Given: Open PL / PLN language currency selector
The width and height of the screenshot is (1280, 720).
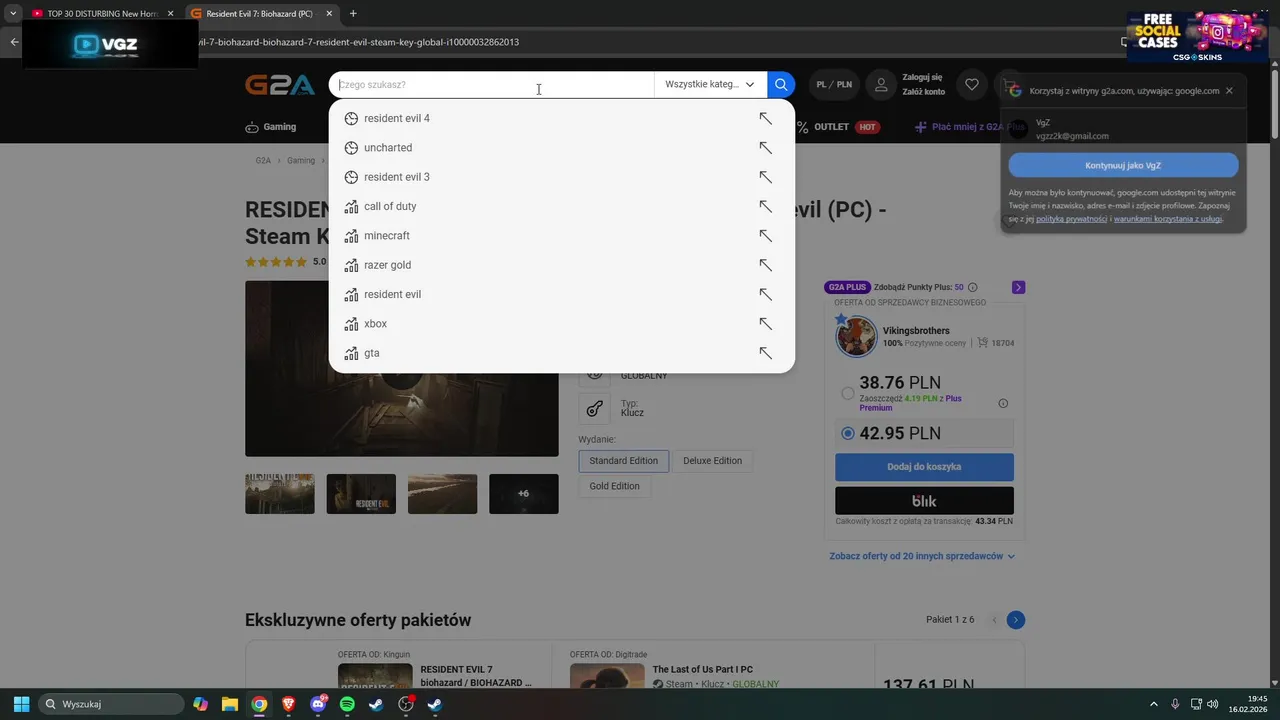Looking at the screenshot, I should 834,85.
